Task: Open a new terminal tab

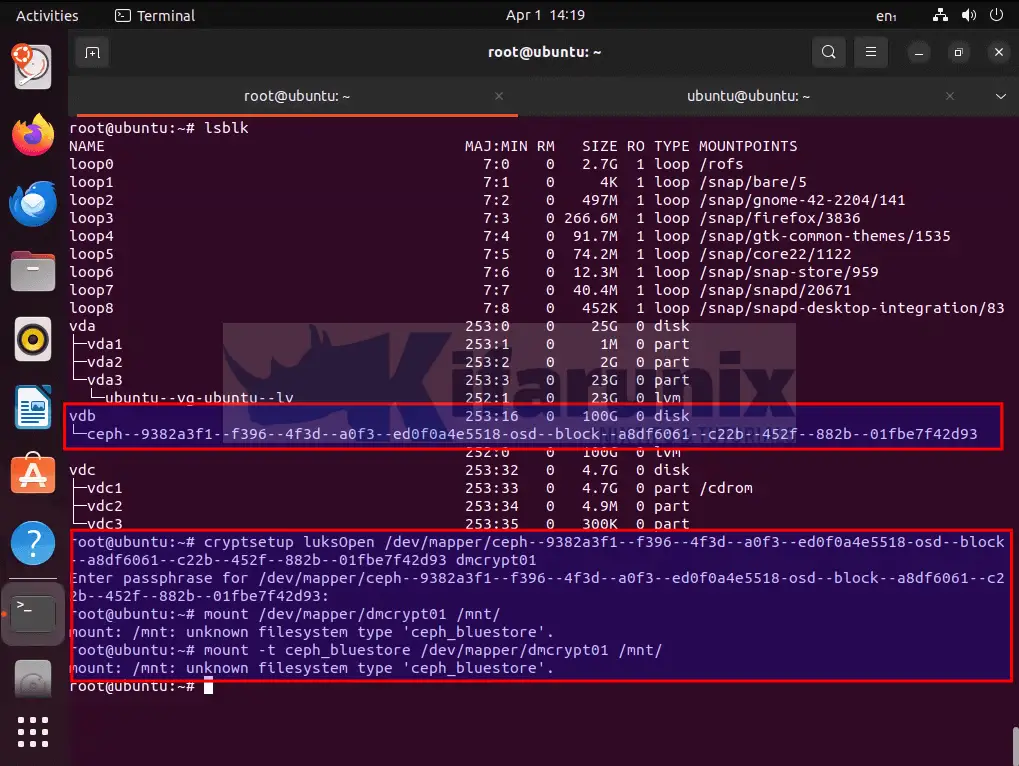Action: pos(92,52)
